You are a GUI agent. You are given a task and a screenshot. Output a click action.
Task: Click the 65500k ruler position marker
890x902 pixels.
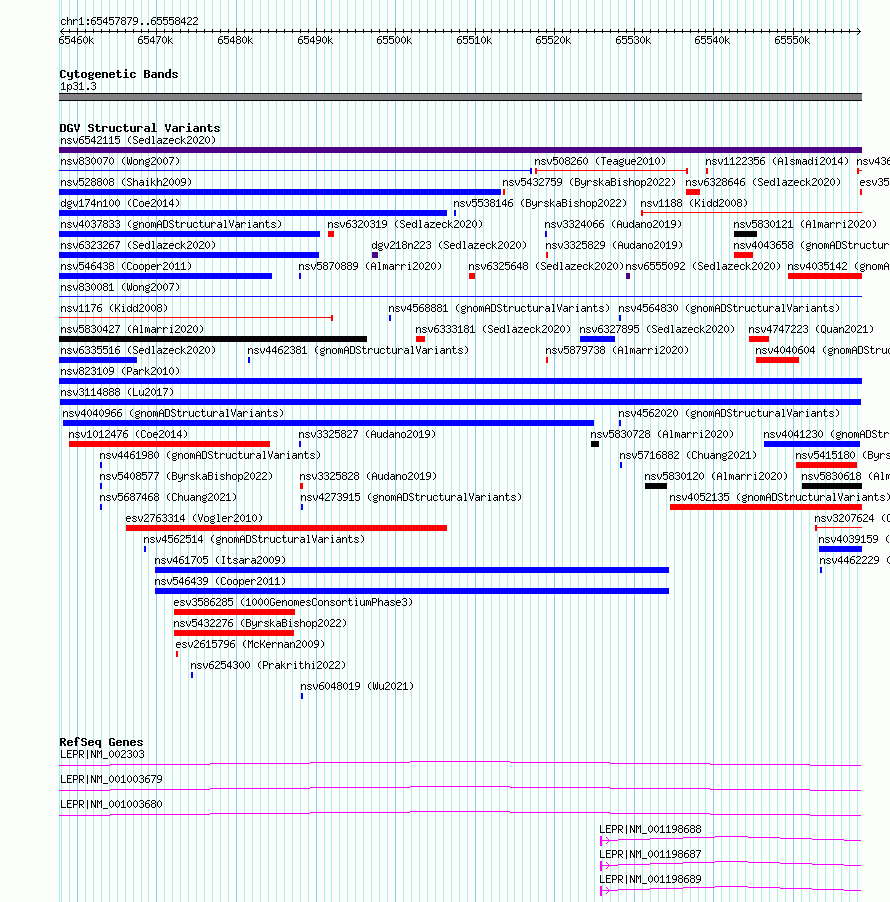click(394, 40)
